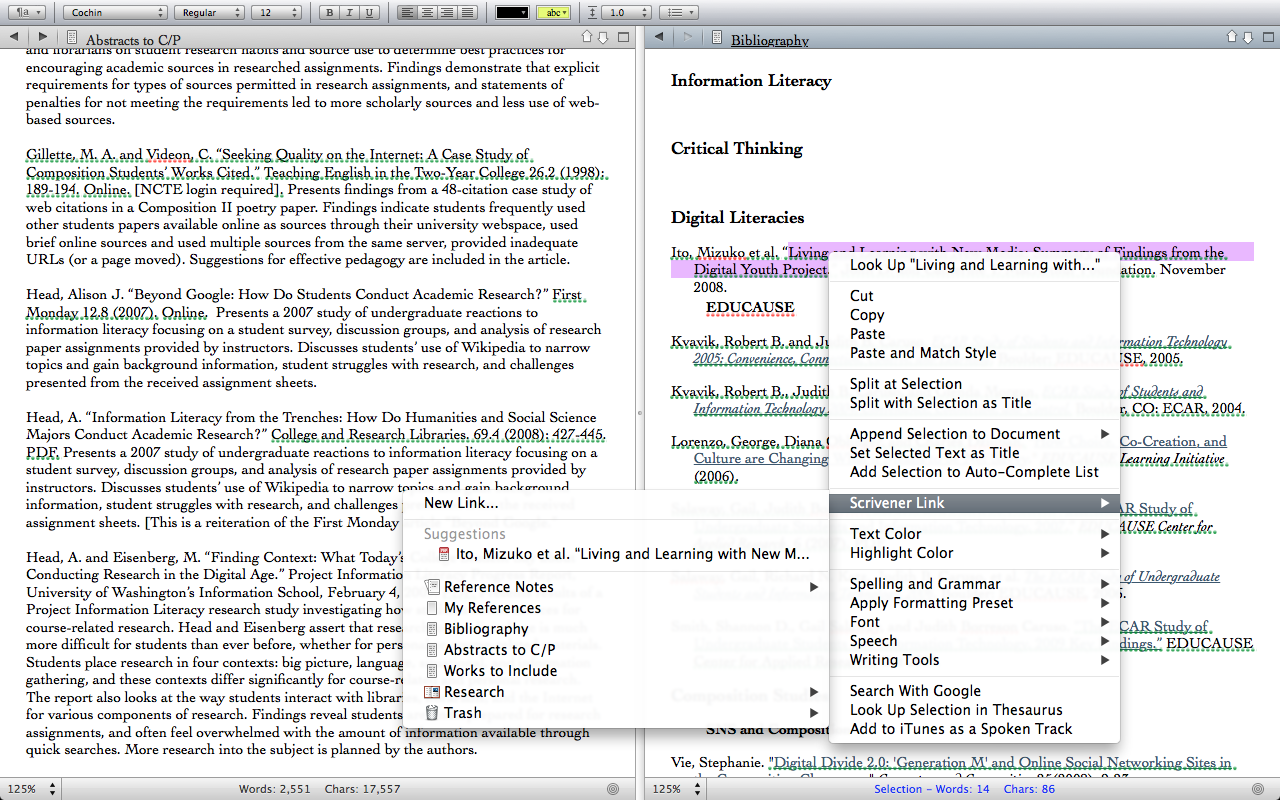This screenshot has height=800, width=1280.
Task: Go to previous document in right editor
Action: pyautogui.click(x=1233, y=37)
